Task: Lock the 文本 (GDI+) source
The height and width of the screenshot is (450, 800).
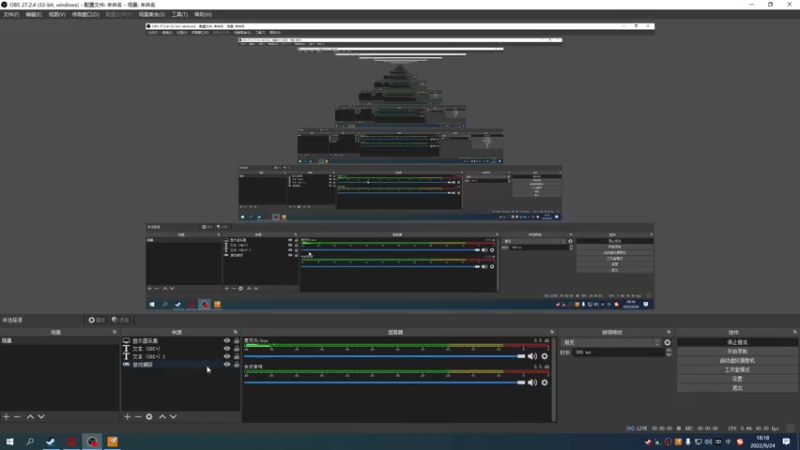Action: 236,348
